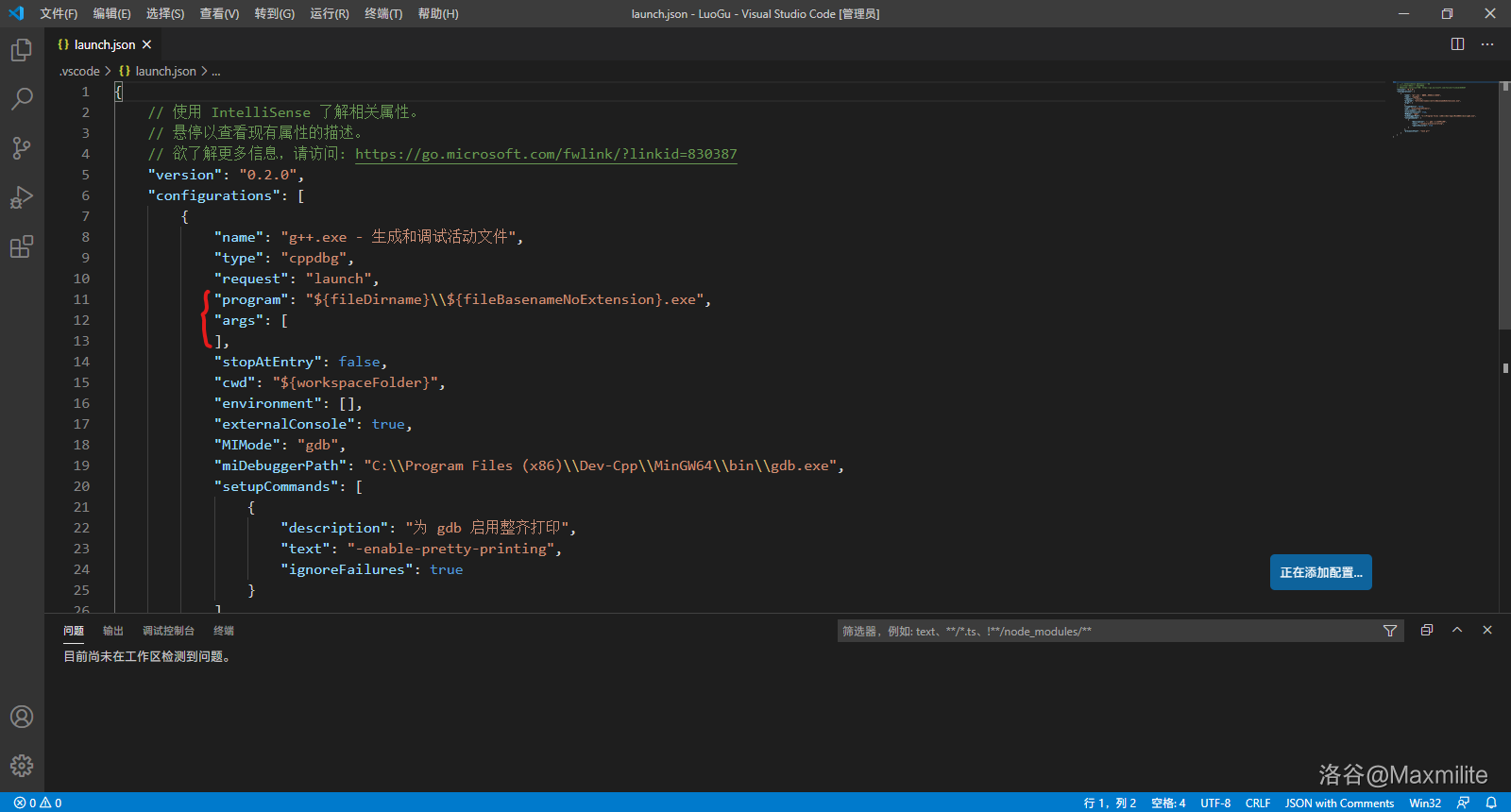The image size is (1511, 812).
Task: Open feedback icon in status bar
Action: tap(1463, 803)
